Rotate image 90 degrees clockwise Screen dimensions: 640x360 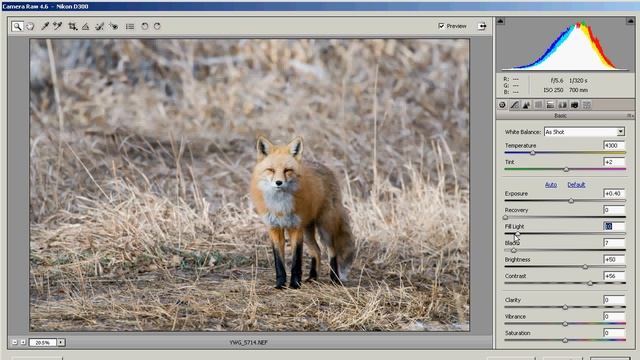click(157, 26)
